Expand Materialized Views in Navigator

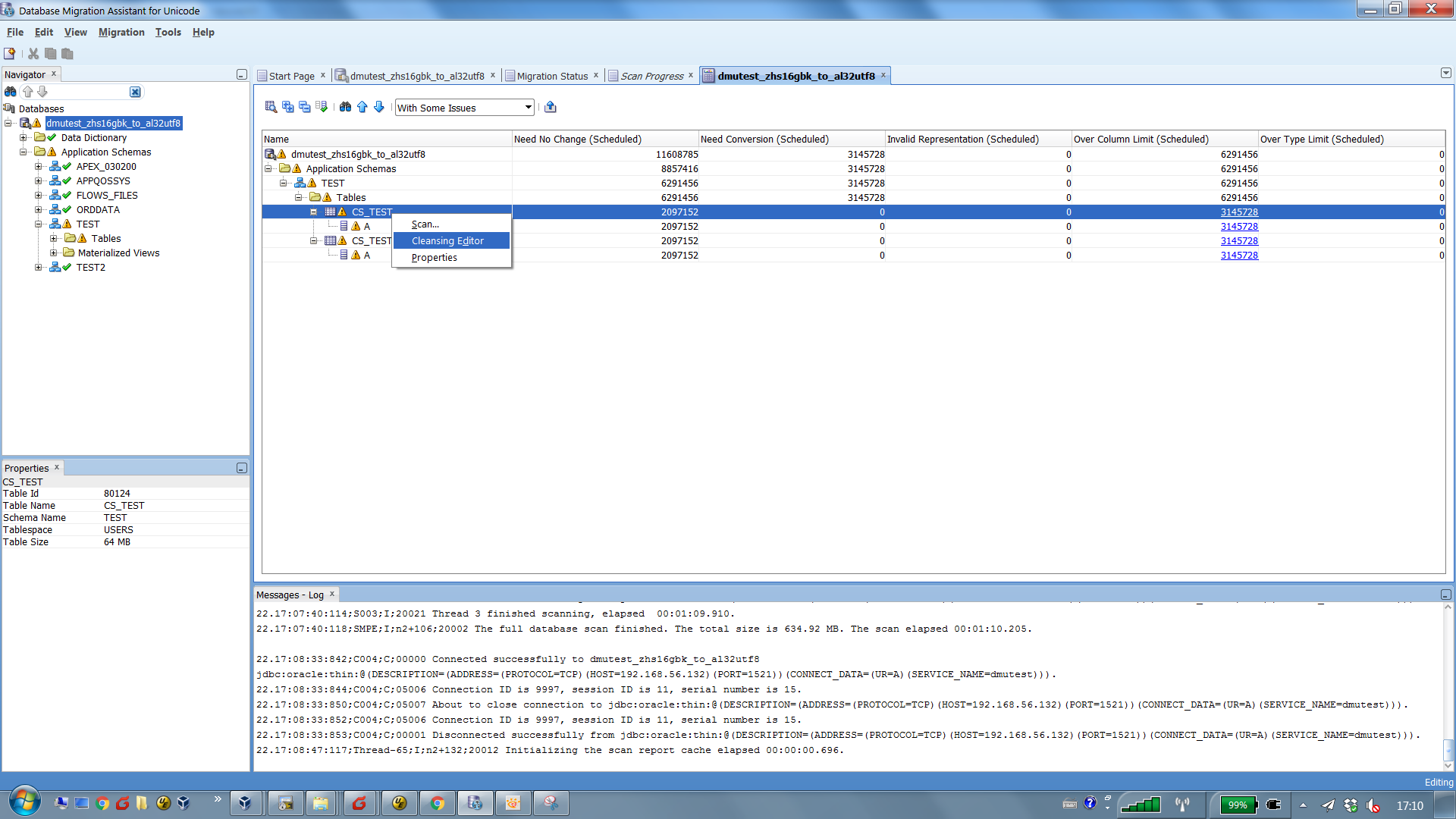pos(54,253)
